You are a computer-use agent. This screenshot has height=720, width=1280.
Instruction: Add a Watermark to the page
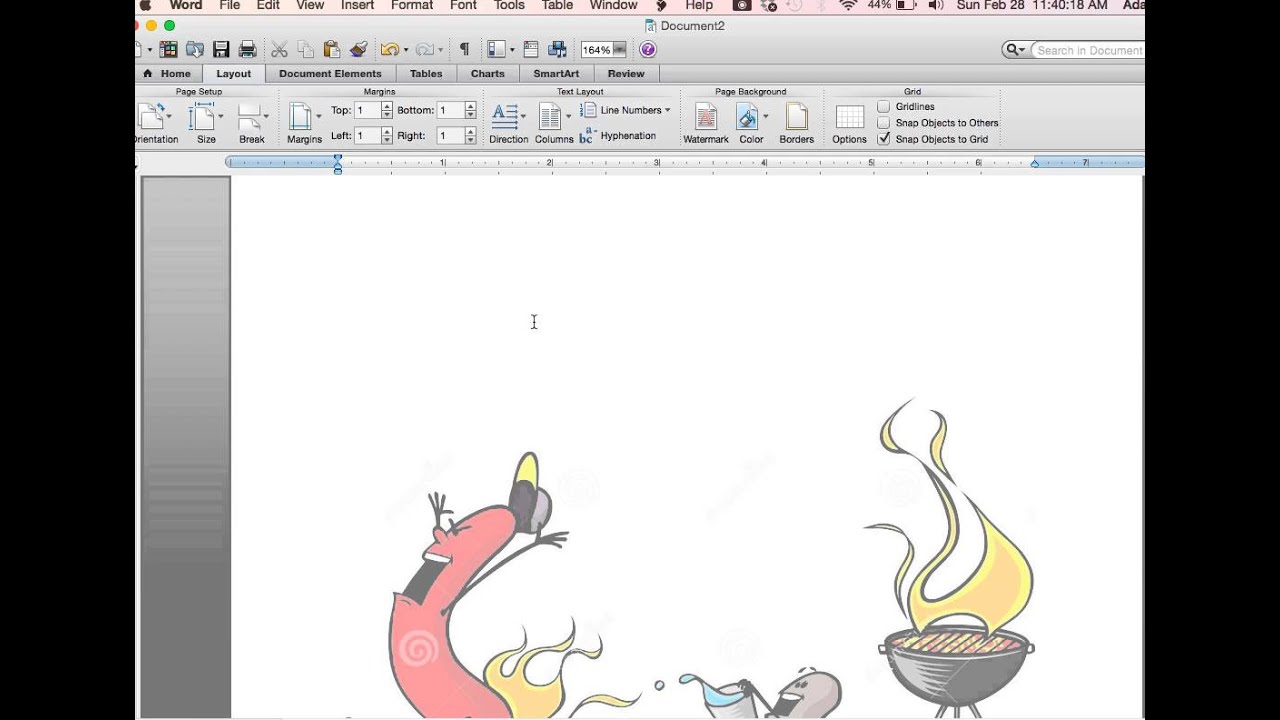[706, 123]
